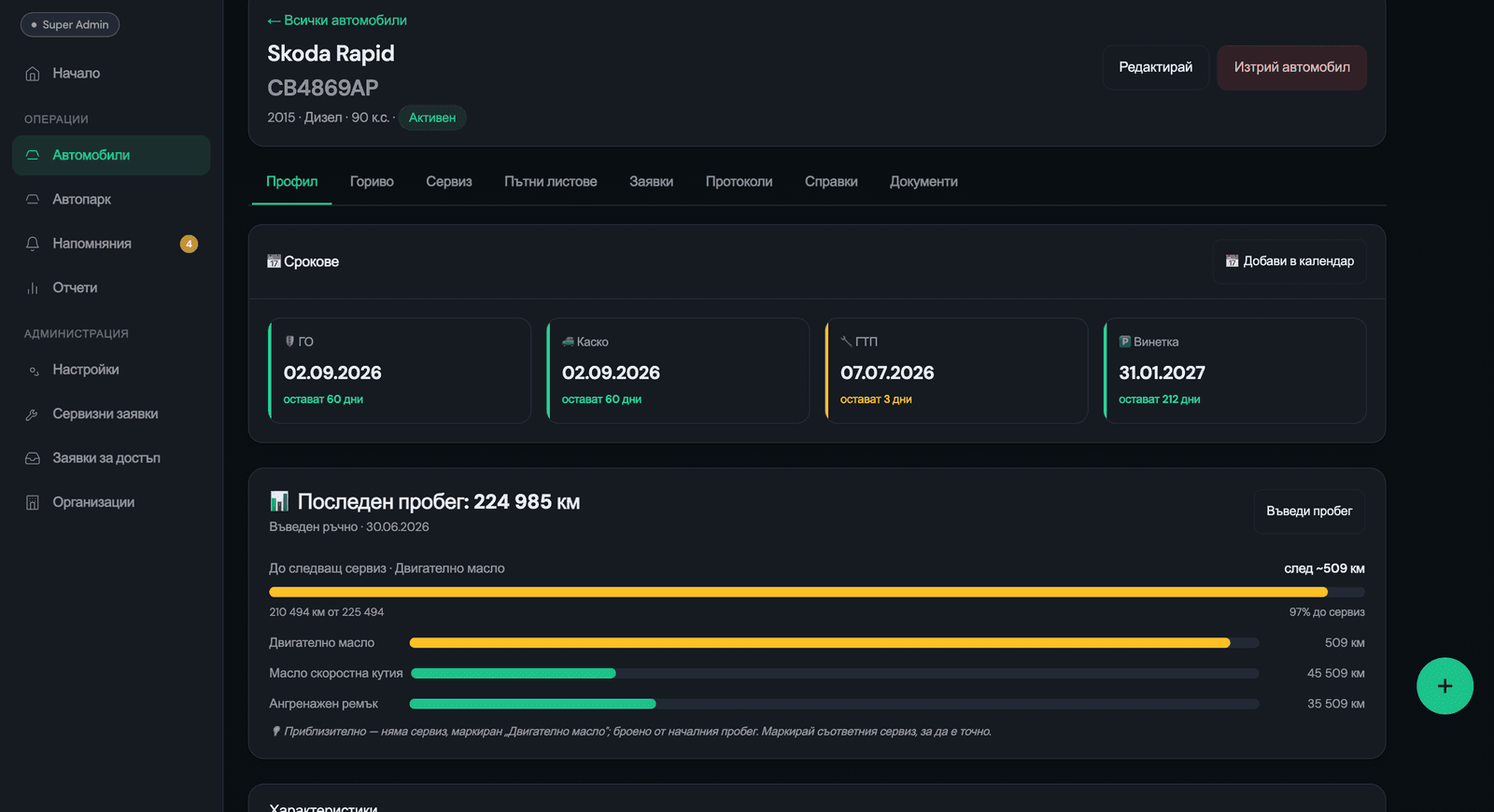Click the chart icon beside Последен пробег
The width and height of the screenshot is (1494, 812).
point(279,501)
